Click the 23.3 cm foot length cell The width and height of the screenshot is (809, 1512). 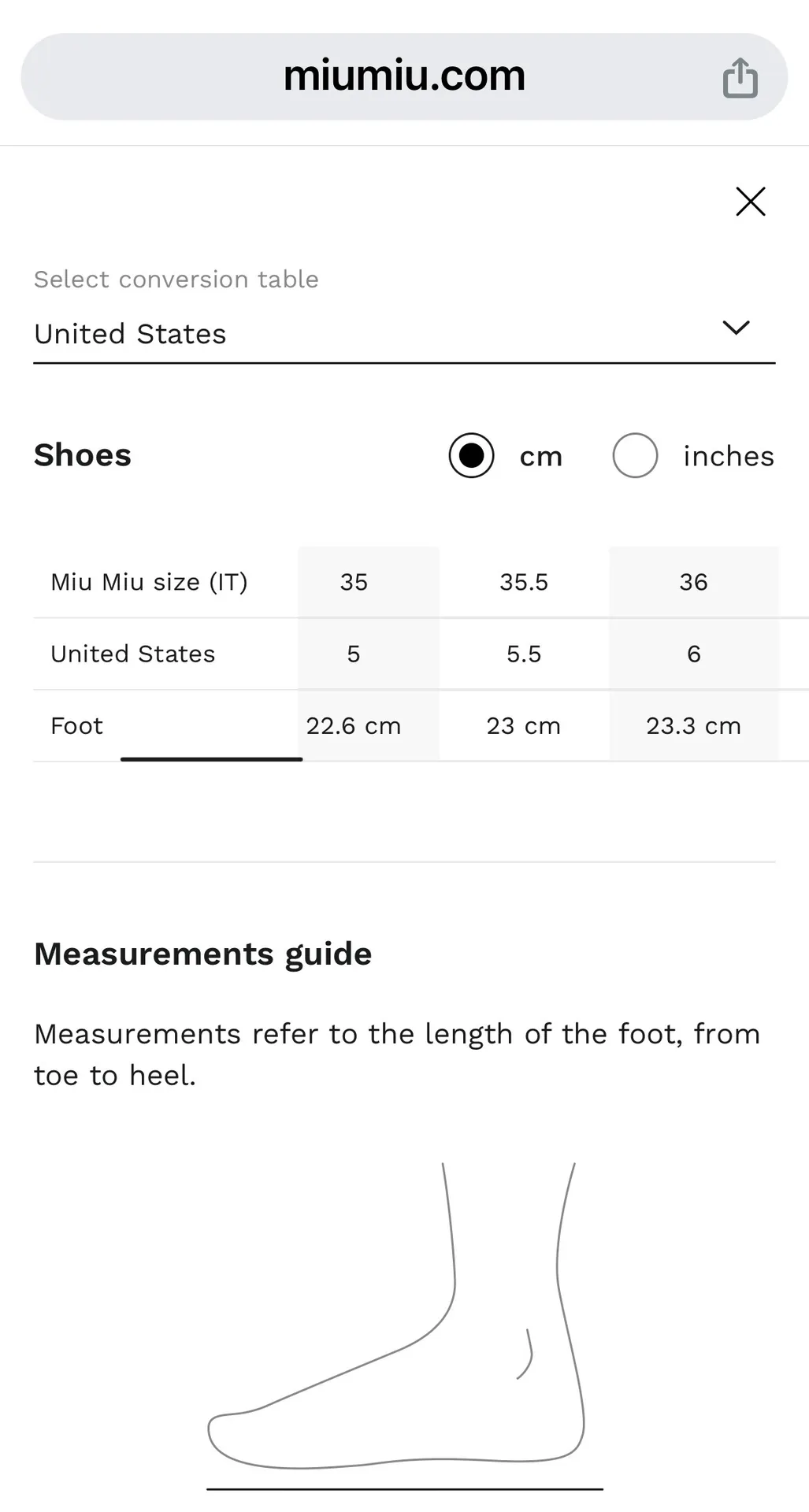[693, 725]
